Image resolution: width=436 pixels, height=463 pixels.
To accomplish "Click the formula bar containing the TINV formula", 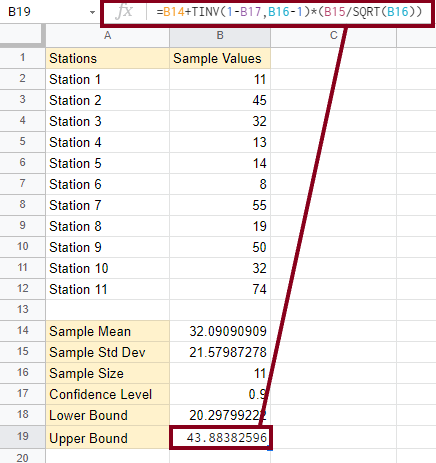I will (x=289, y=12).
